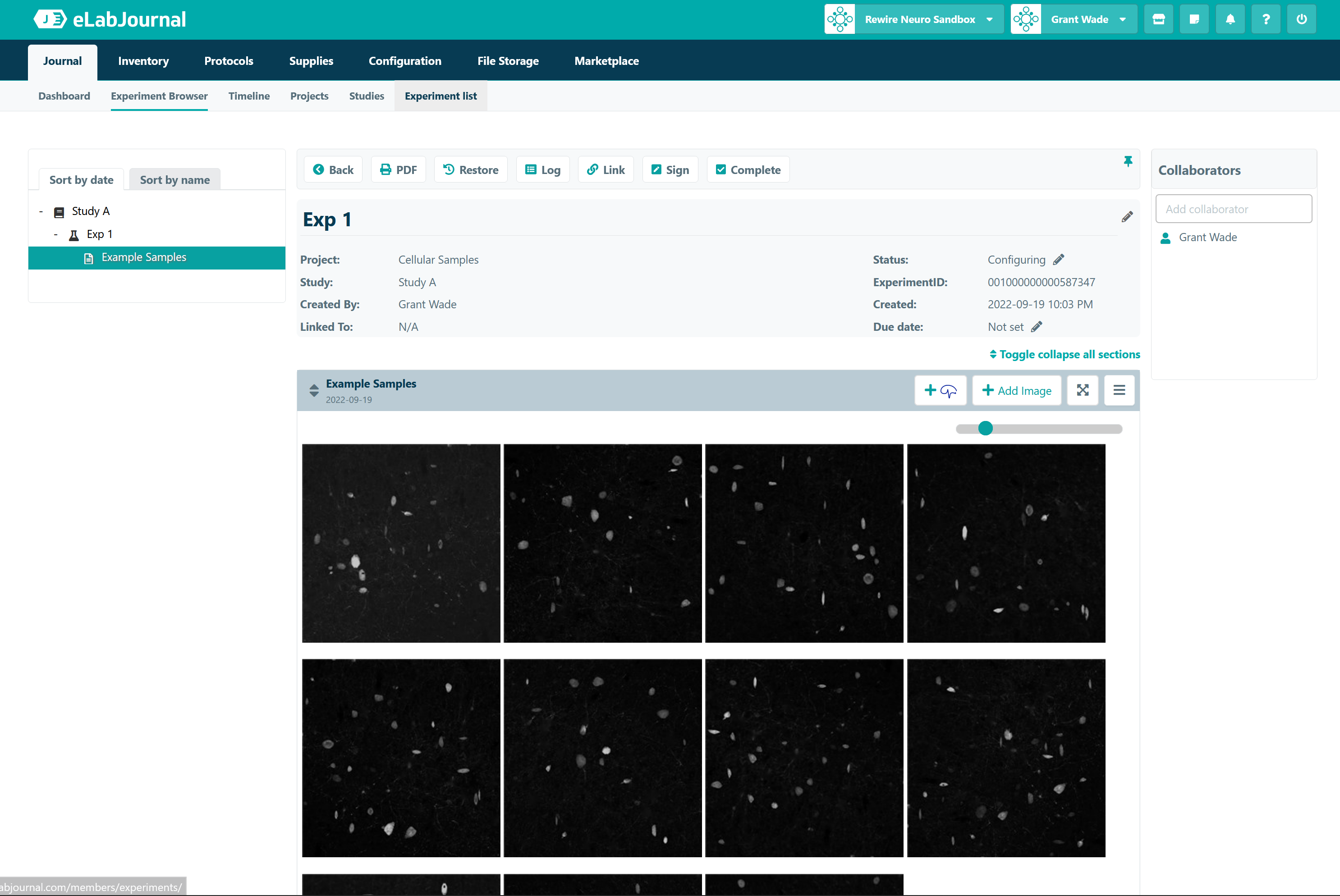Open the help question mark icon
Viewport: 1340px width, 896px height.
[x=1266, y=19]
